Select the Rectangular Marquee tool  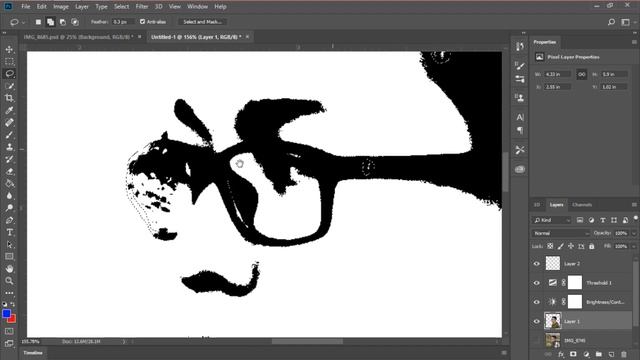pos(9,62)
